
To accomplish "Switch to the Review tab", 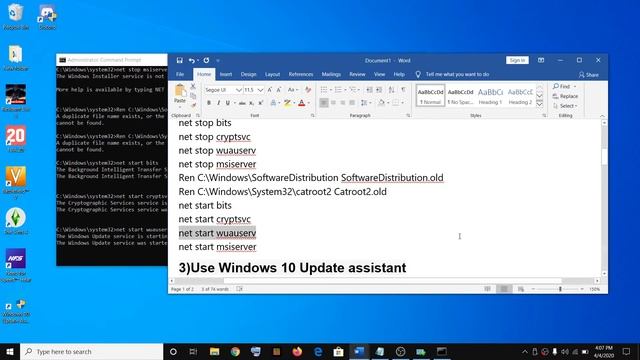I will click(357, 74).
